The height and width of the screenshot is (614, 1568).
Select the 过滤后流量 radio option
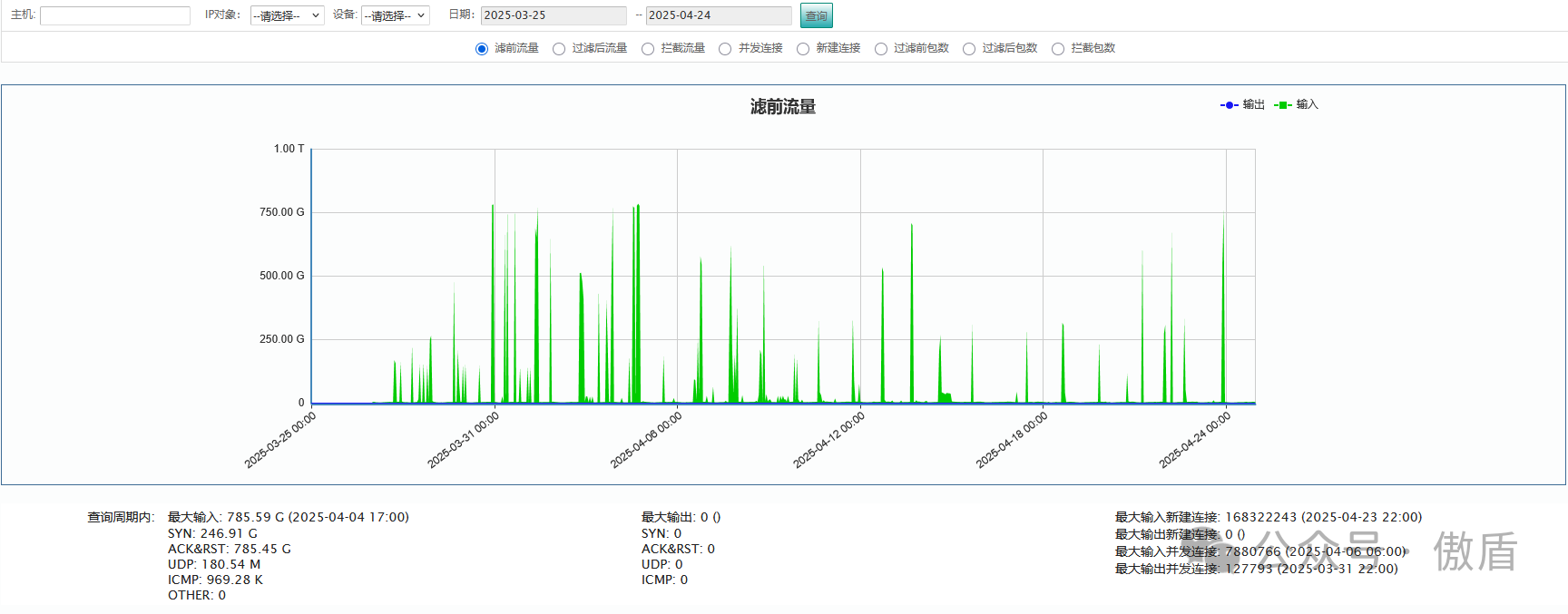pos(559,49)
